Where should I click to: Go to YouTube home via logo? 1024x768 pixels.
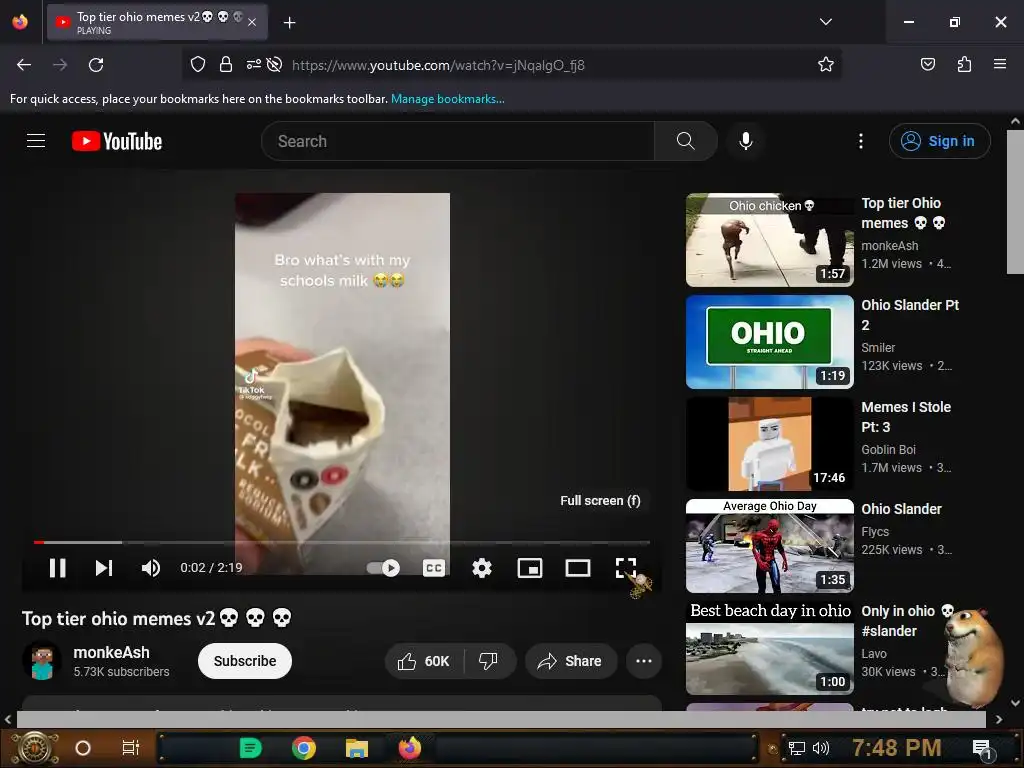tap(117, 141)
